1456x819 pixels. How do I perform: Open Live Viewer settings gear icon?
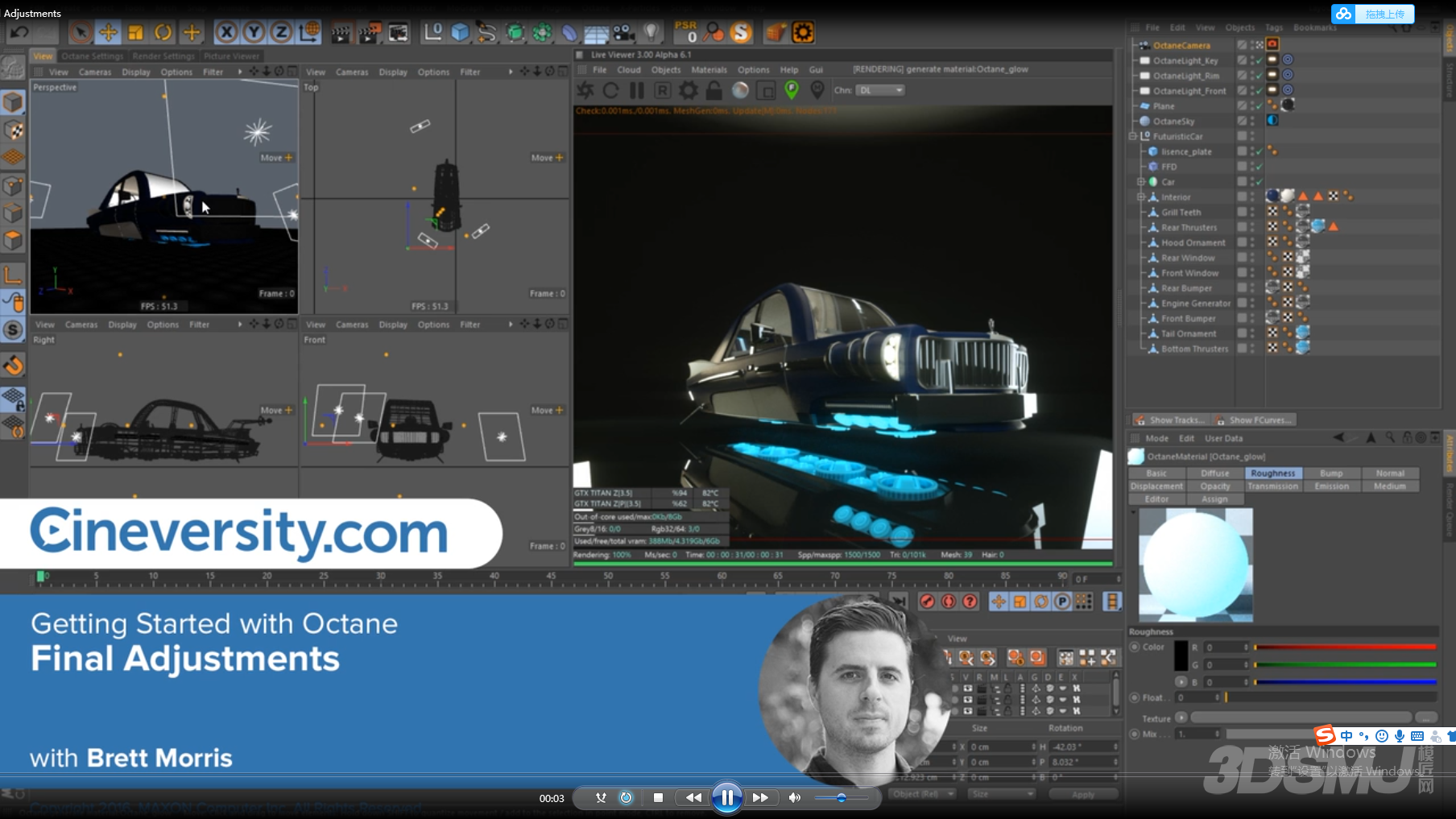[689, 90]
